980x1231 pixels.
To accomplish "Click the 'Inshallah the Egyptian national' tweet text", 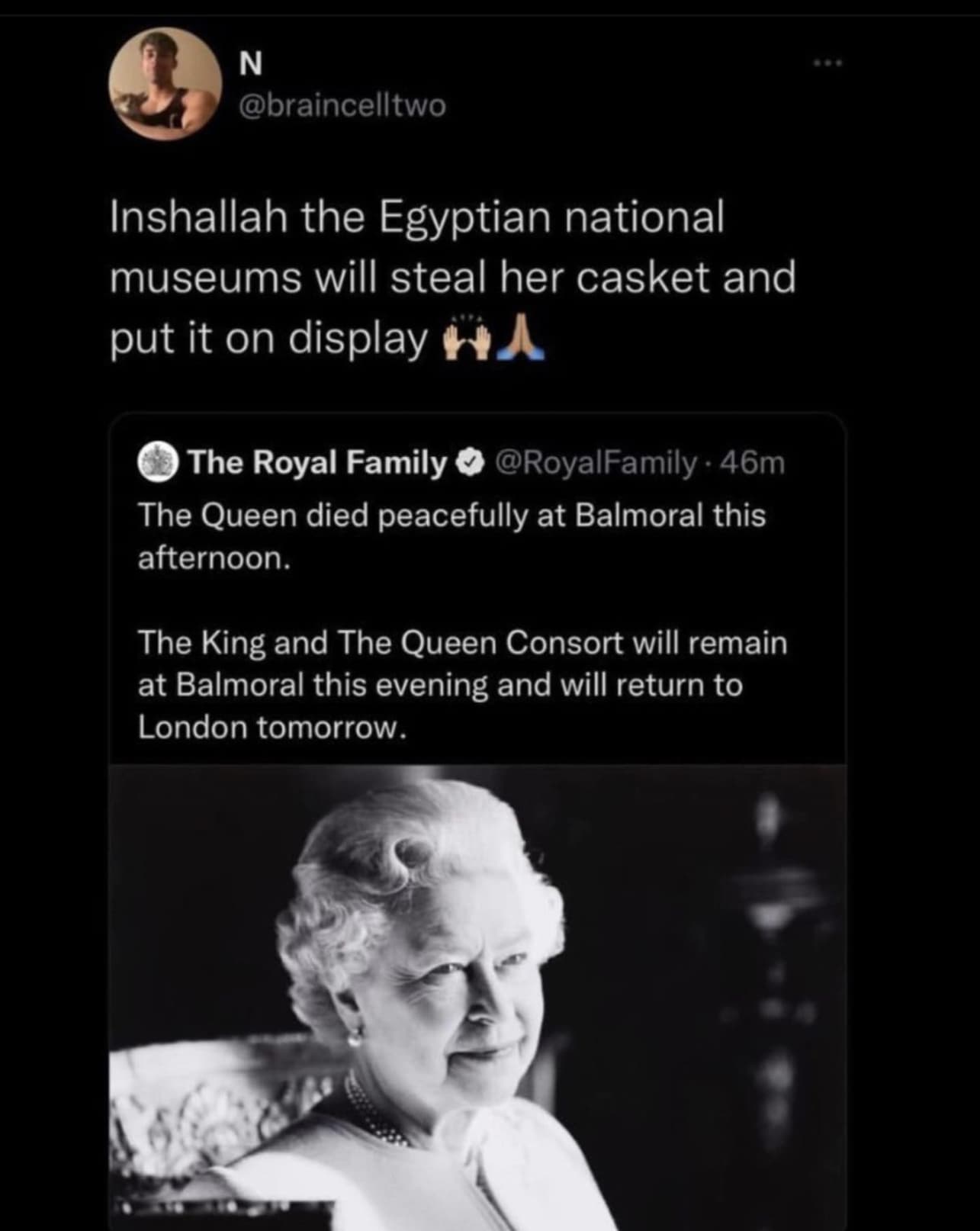I will click(x=416, y=217).
